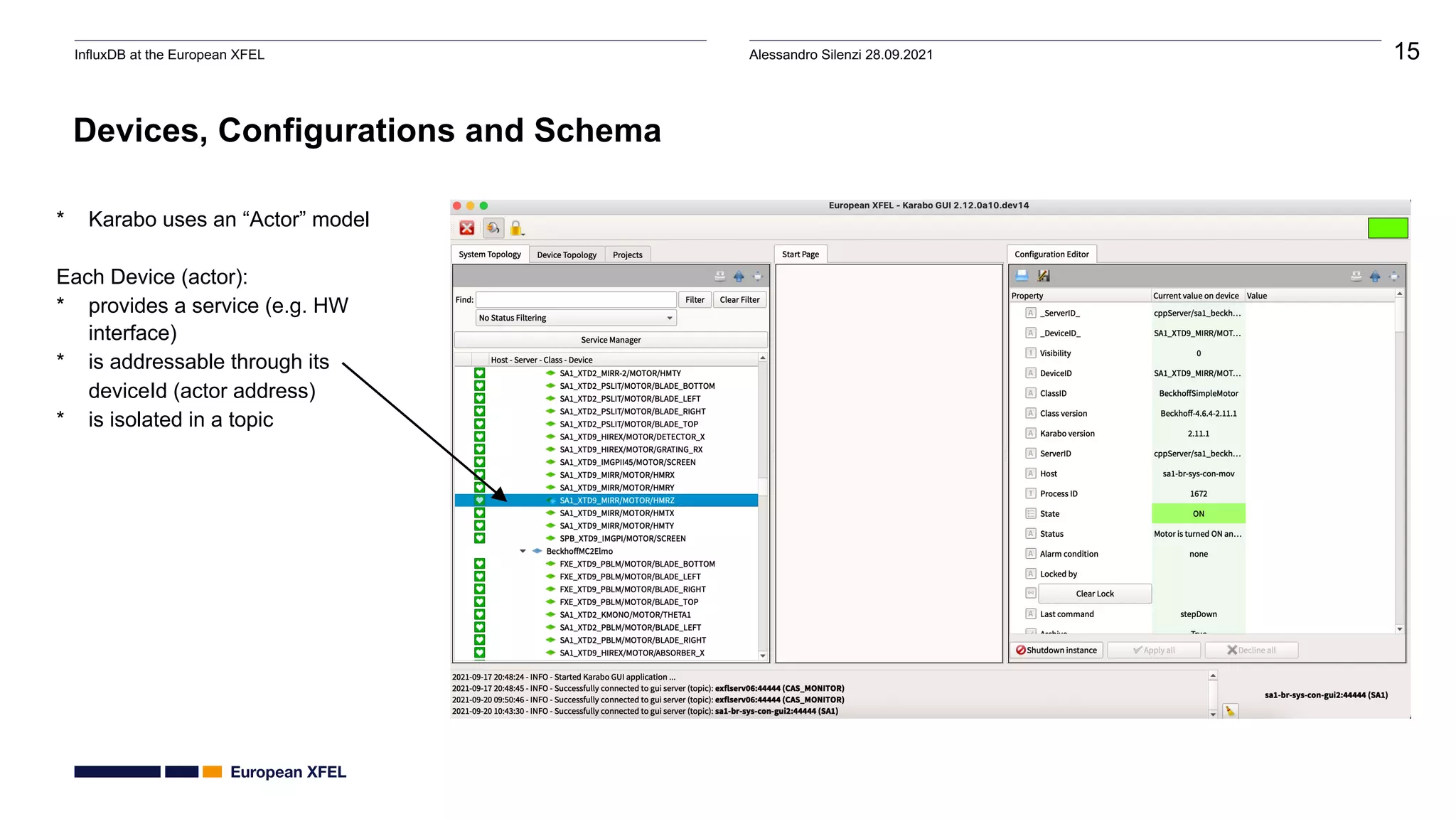Screen dimensions: 1456x819
Task: Click green device icon of SA1_XTD2_PSLIT/MOTOR/BLADE_LEFT
Action: [x=550, y=399]
